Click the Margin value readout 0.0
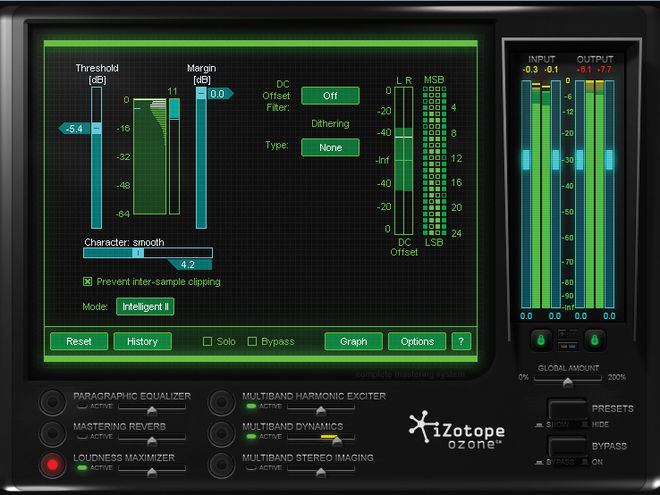The image size is (660, 495). 220,94
